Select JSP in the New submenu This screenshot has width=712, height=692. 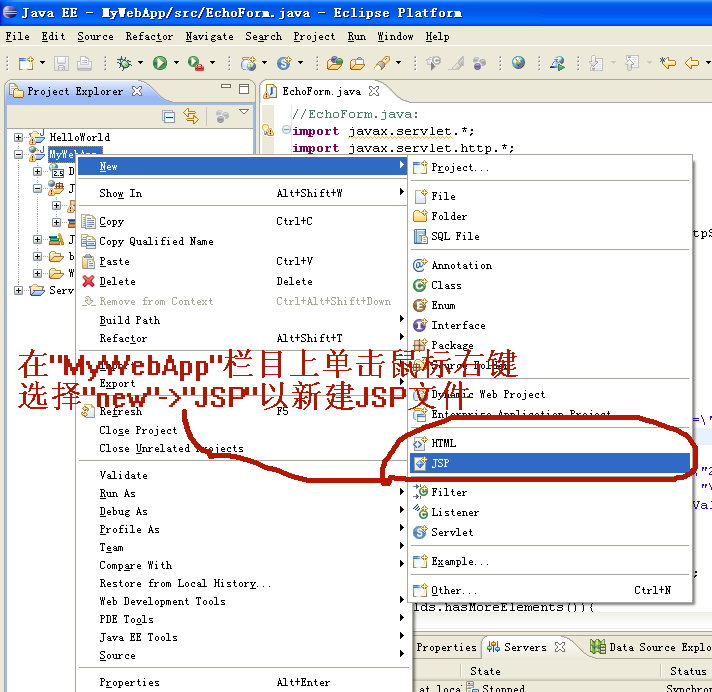pos(550,463)
